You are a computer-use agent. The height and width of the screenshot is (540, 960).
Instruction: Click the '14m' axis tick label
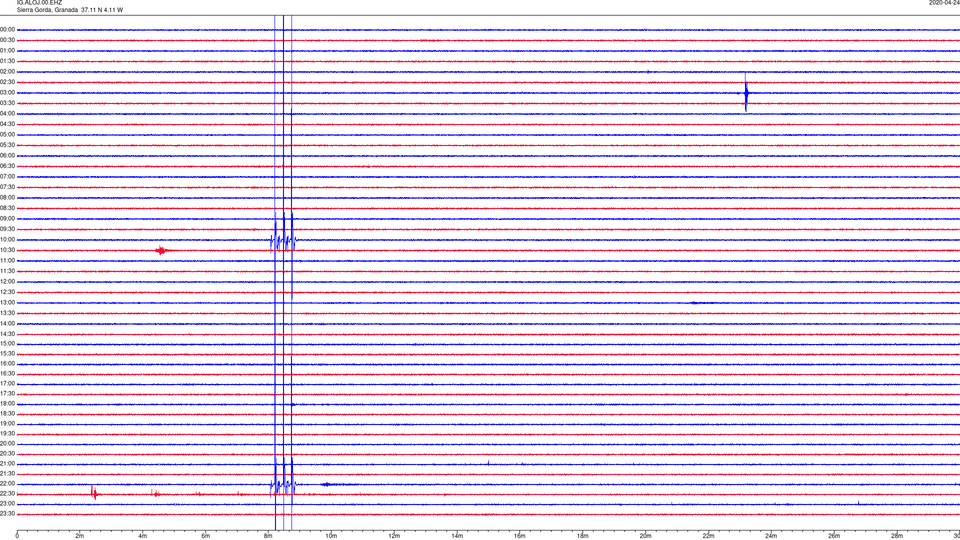pos(457,536)
